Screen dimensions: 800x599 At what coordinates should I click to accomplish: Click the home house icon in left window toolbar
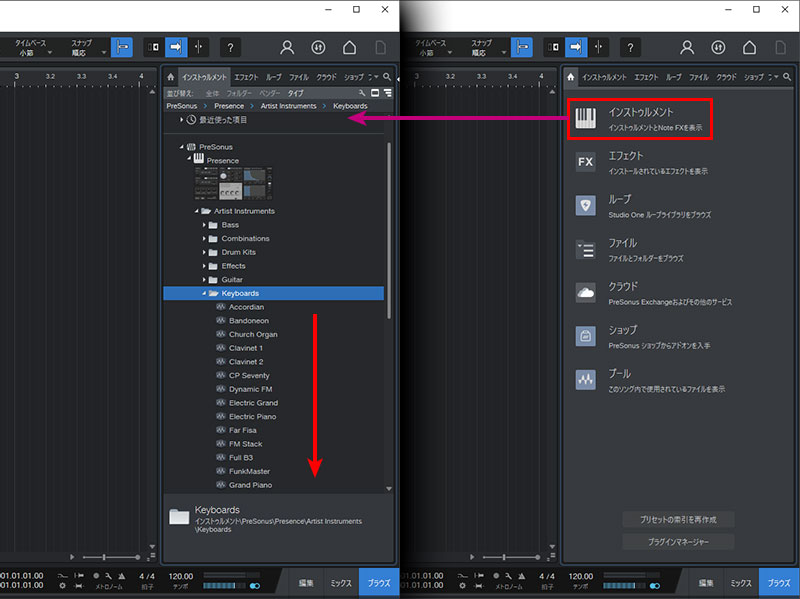click(x=349, y=47)
